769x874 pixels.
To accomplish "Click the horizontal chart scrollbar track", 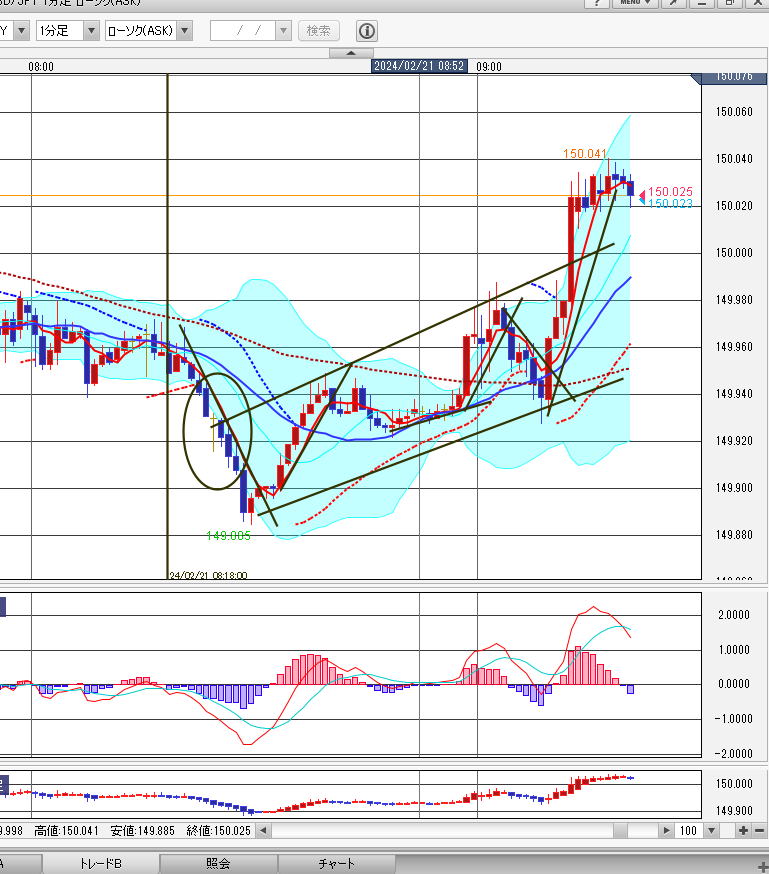I will 450,831.
